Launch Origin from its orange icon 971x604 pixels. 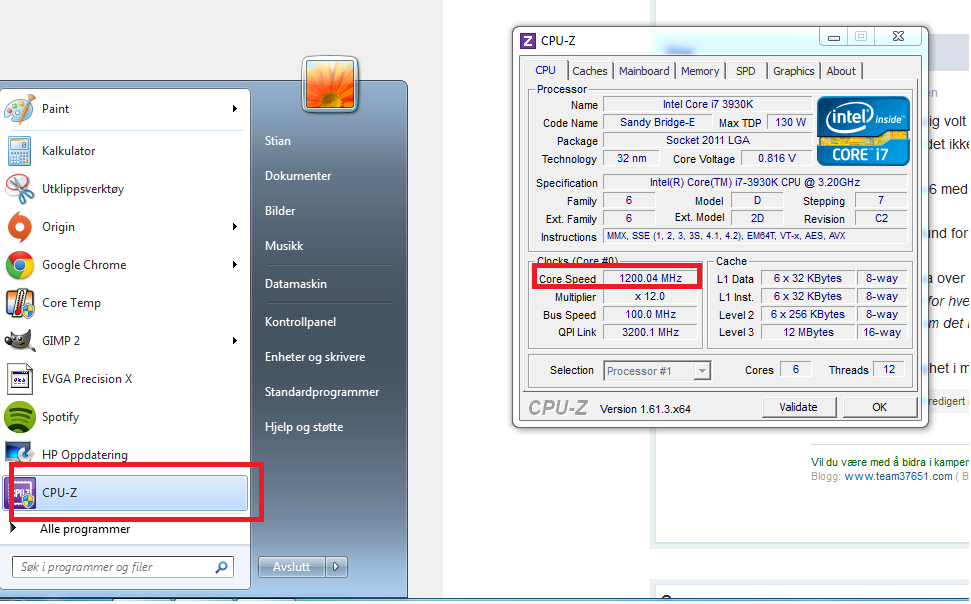pyautogui.click(x=20, y=227)
